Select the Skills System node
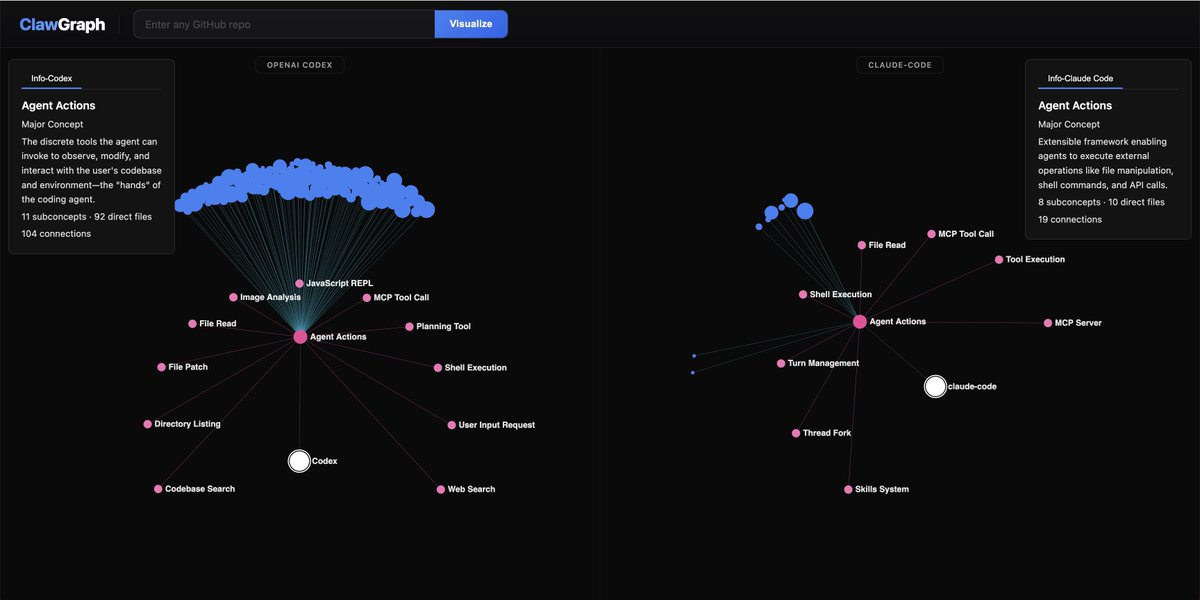 click(x=848, y=490)
